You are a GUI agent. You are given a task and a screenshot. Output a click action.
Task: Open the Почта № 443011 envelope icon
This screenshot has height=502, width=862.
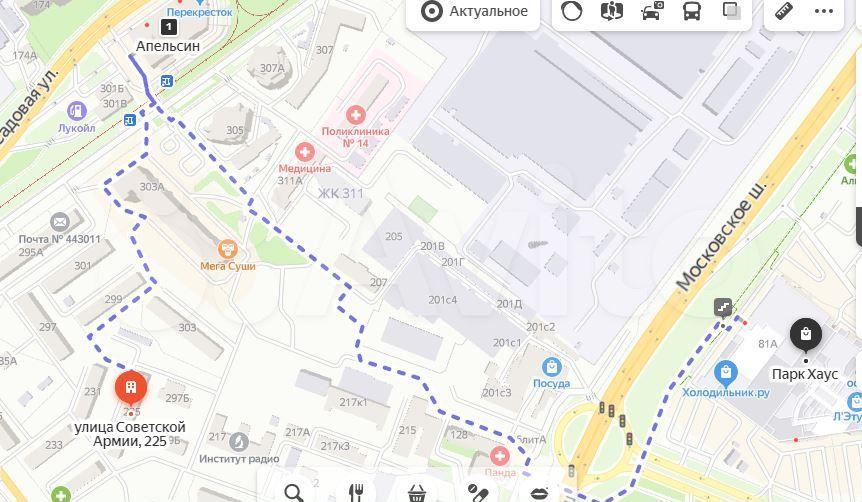pos(59,222)
